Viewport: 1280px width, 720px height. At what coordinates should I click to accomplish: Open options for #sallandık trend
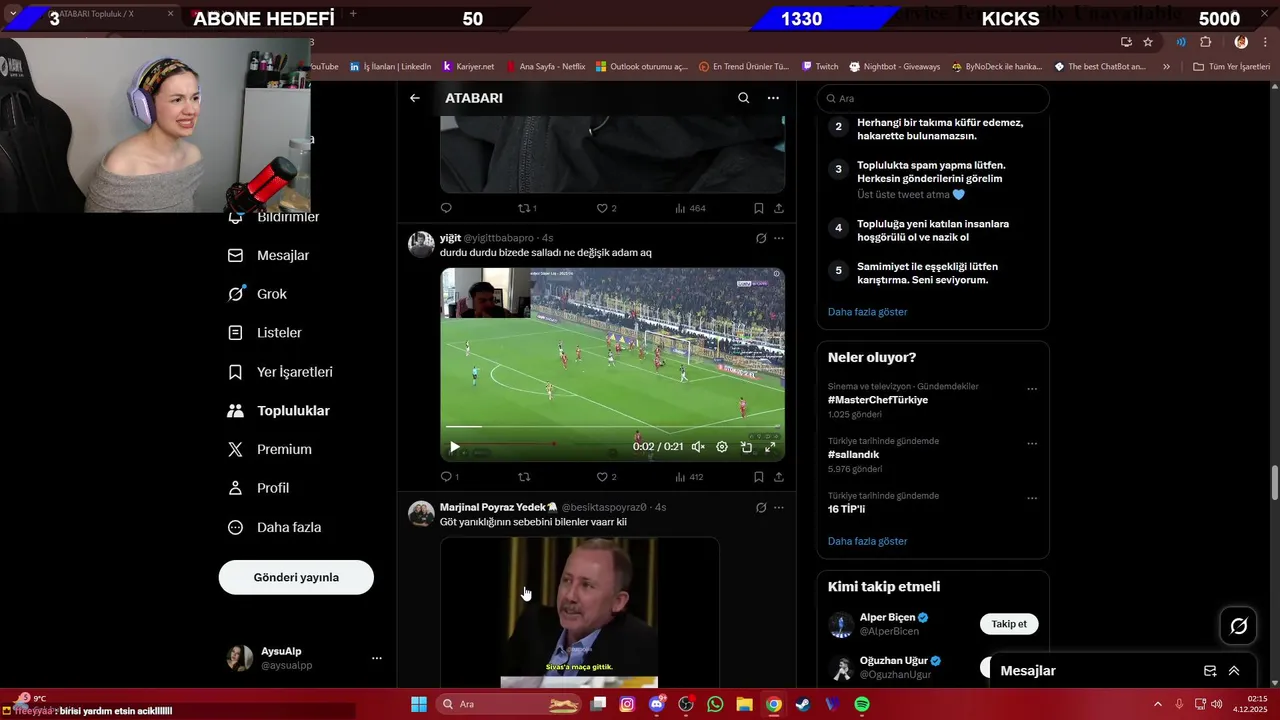(x=1032, y=444)
